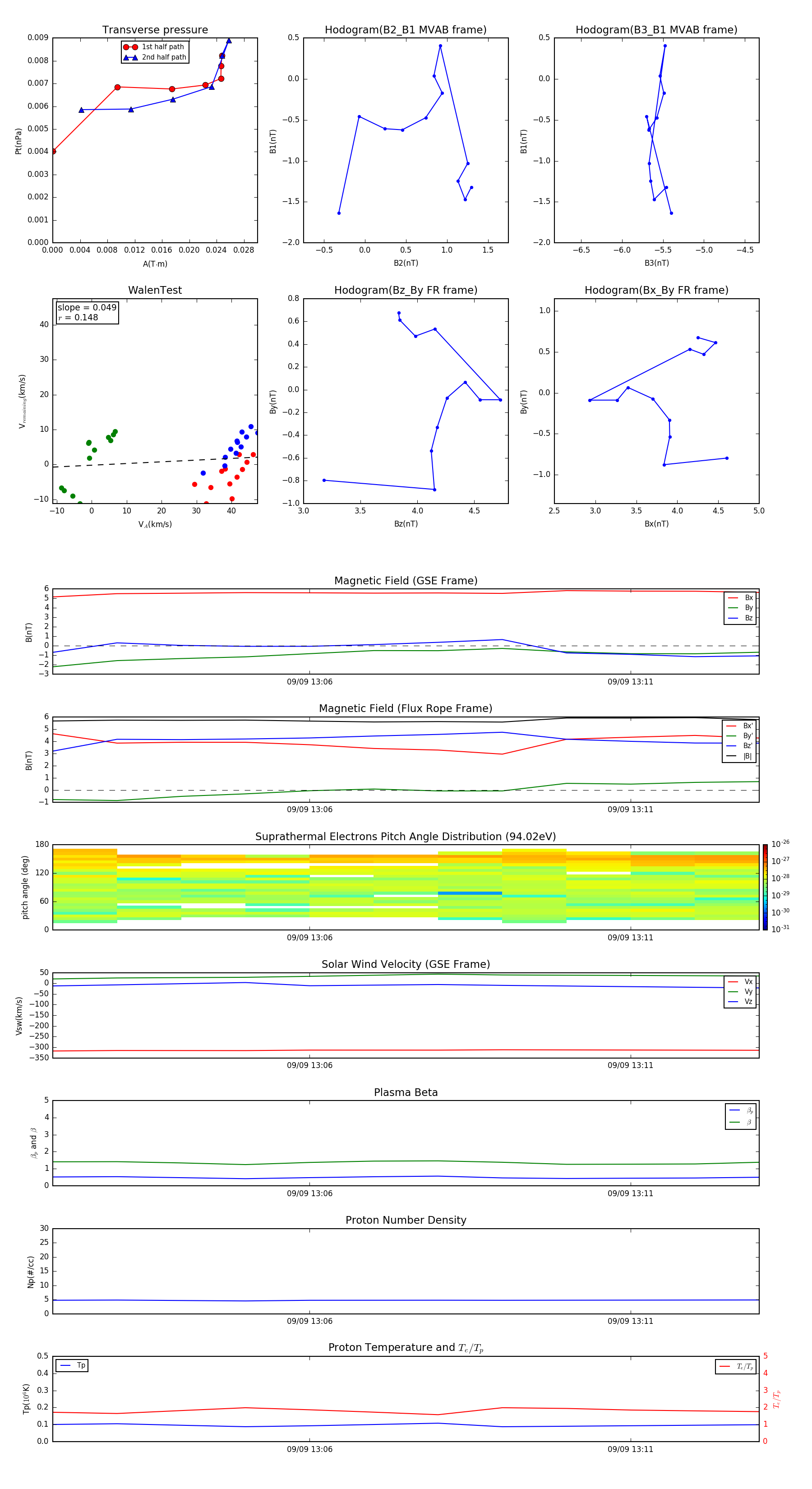Click the 'Proton Temperature and Te/Tp' title
The width and height of the screenshot is (812, 1489).
pos(406,1347)
